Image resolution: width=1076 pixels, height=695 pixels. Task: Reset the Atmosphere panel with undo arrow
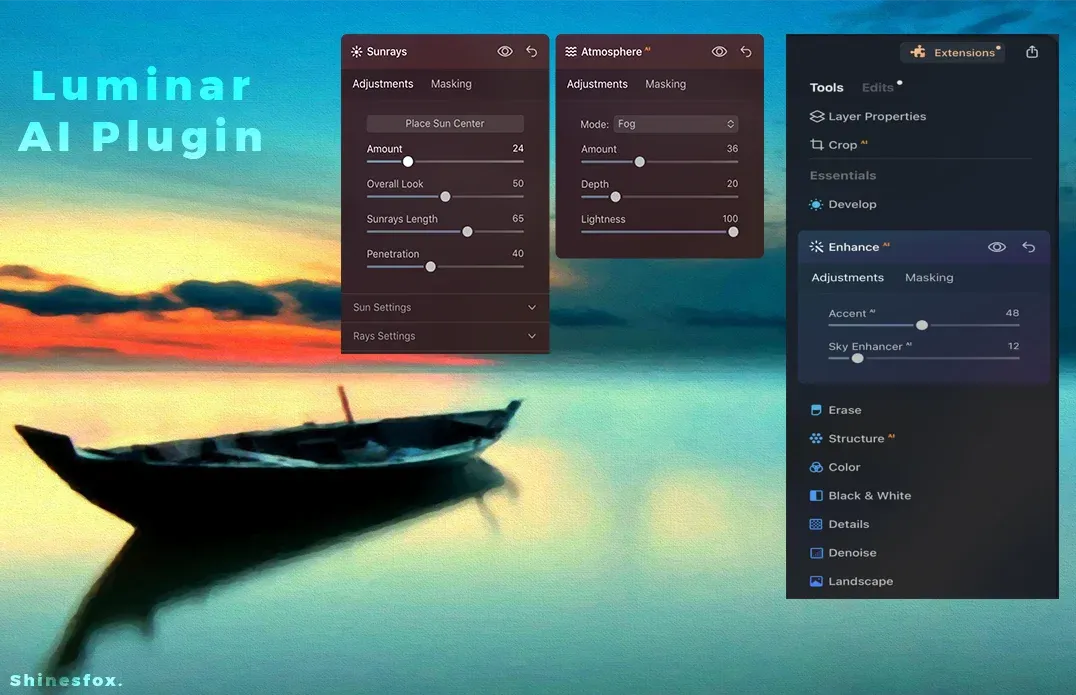746,51
